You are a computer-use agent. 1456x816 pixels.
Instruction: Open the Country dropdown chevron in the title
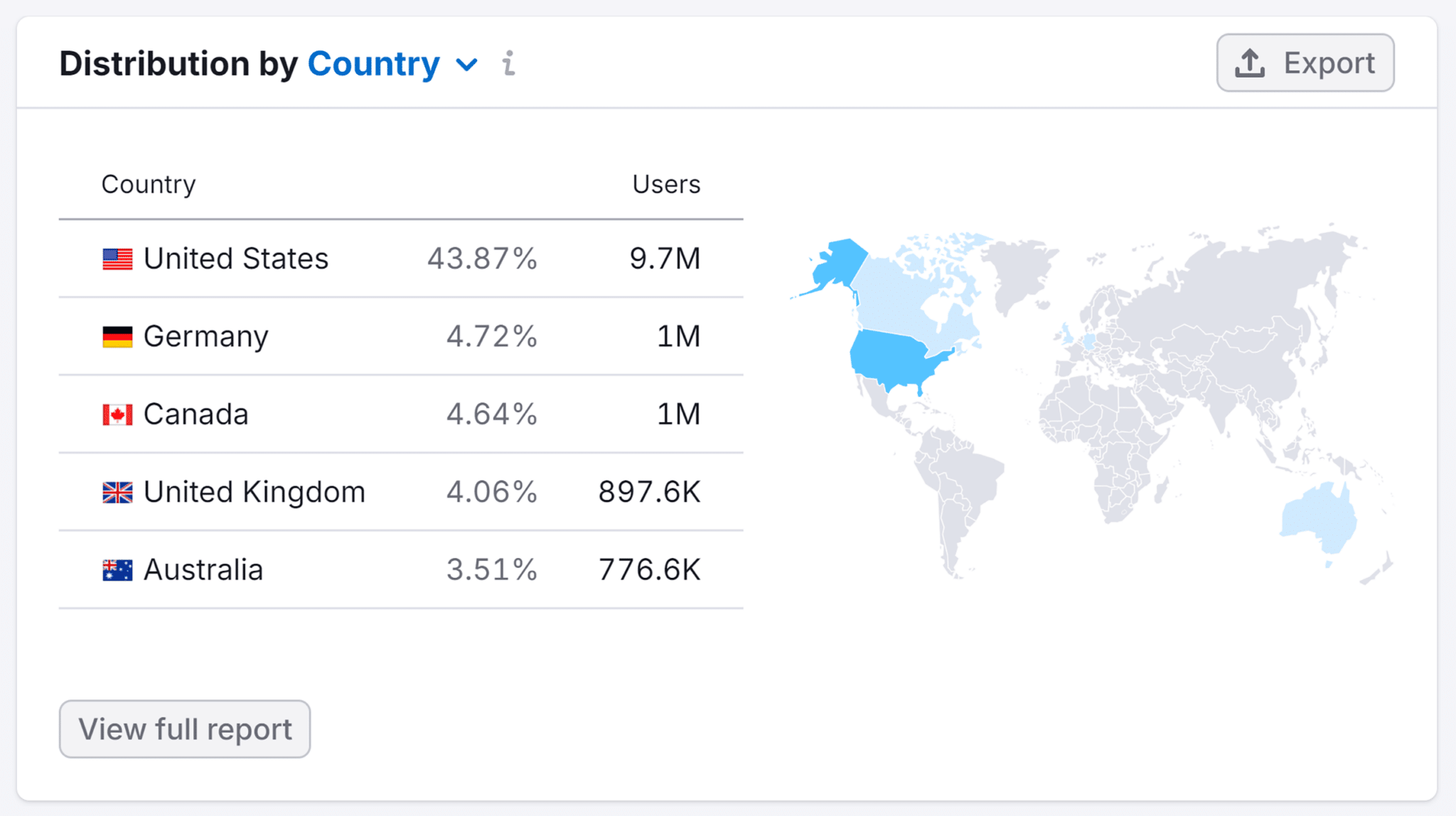click(466, 65)
